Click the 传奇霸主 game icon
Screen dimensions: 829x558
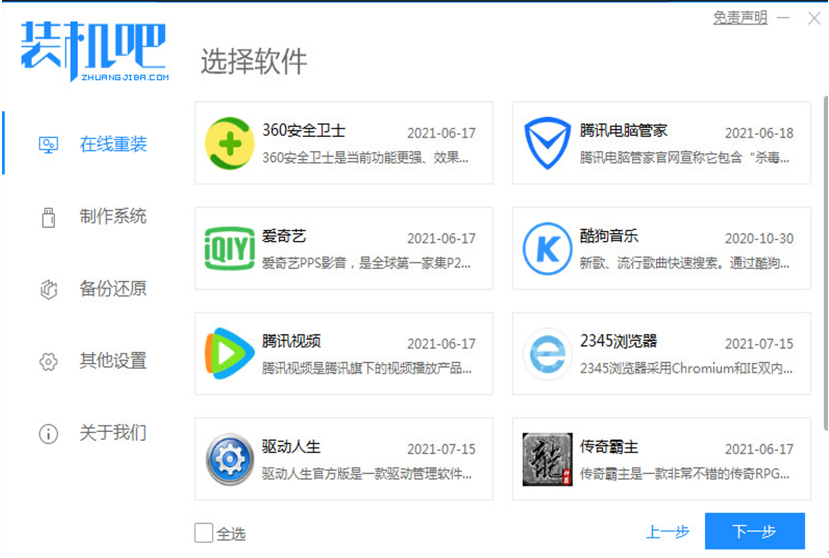point(547,459)
